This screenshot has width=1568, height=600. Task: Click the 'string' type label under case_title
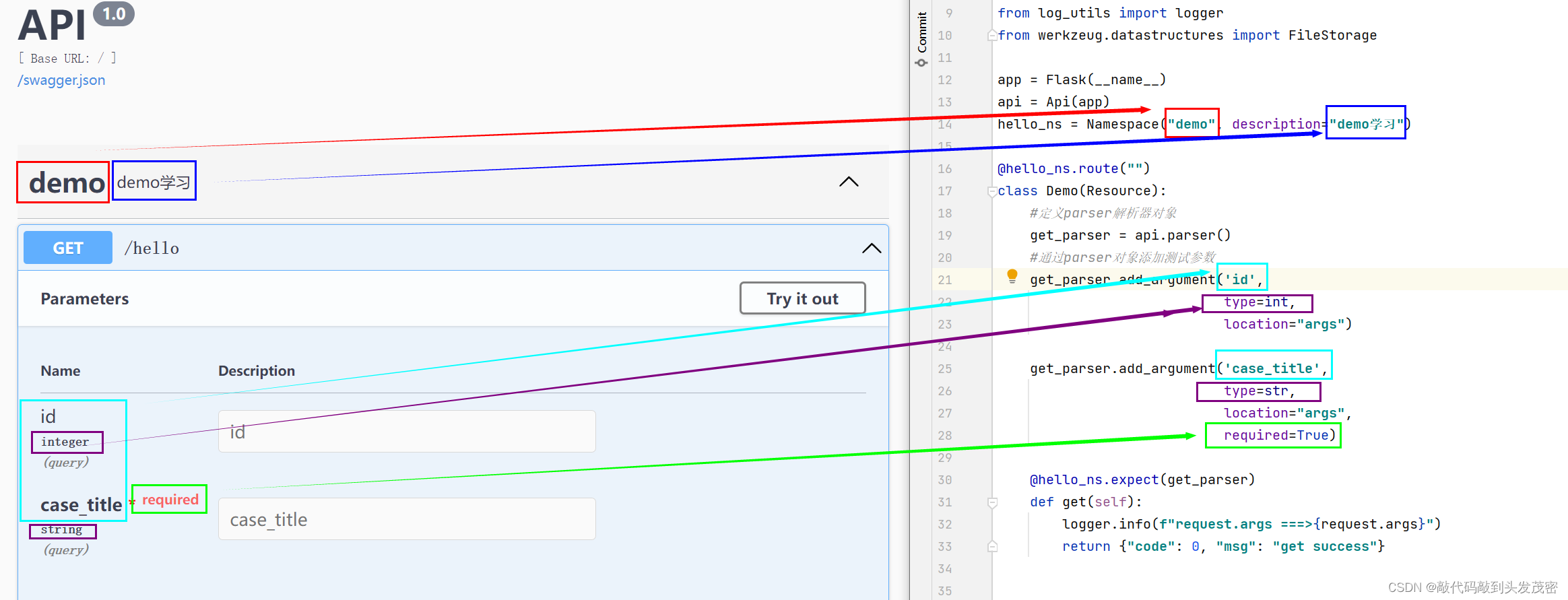[x=61, y=530]
